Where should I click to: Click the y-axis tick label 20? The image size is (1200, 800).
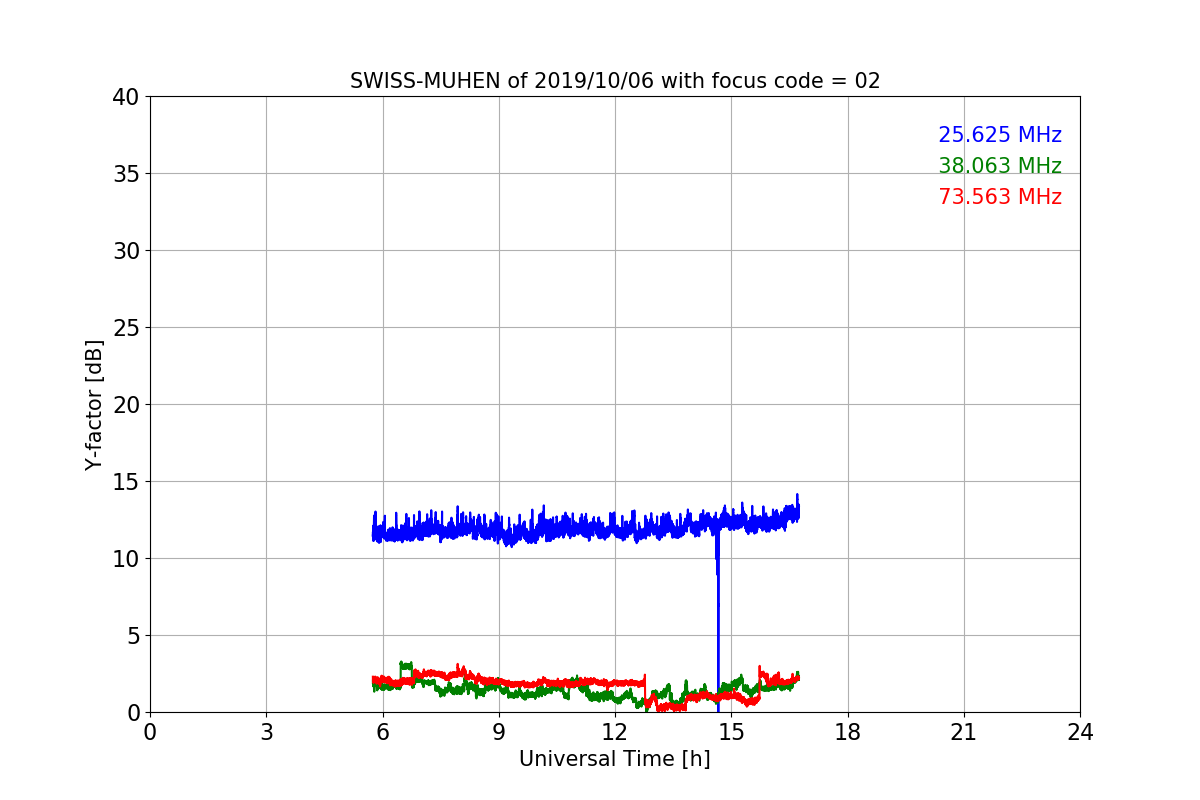pos(125,405)
